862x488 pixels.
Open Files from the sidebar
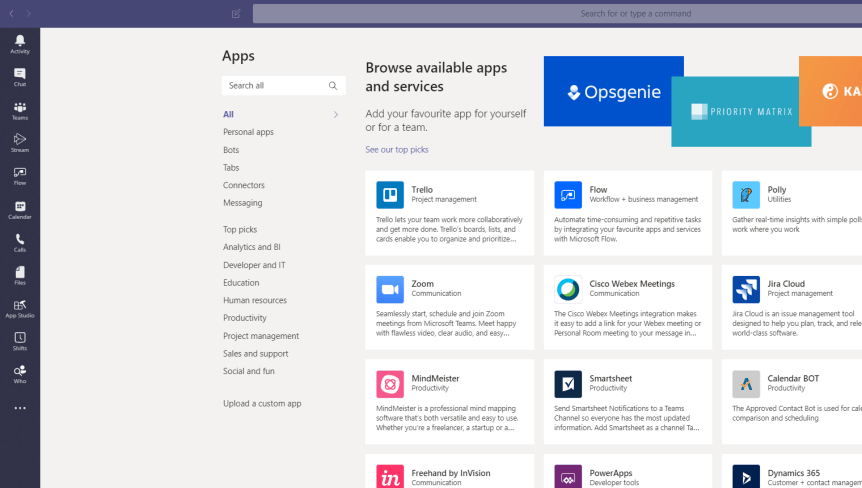click(x=20, y=275)
